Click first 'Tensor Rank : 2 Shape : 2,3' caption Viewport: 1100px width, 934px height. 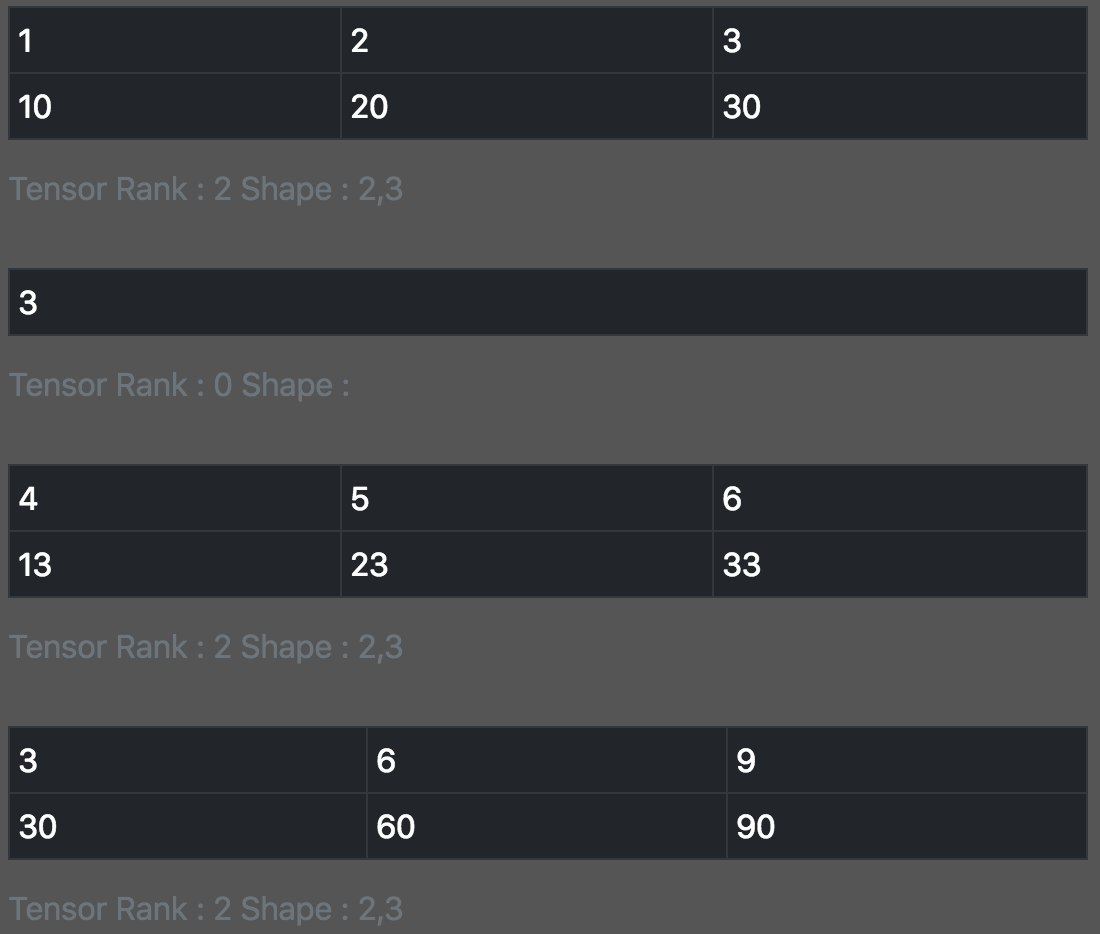tap(206, 189)
